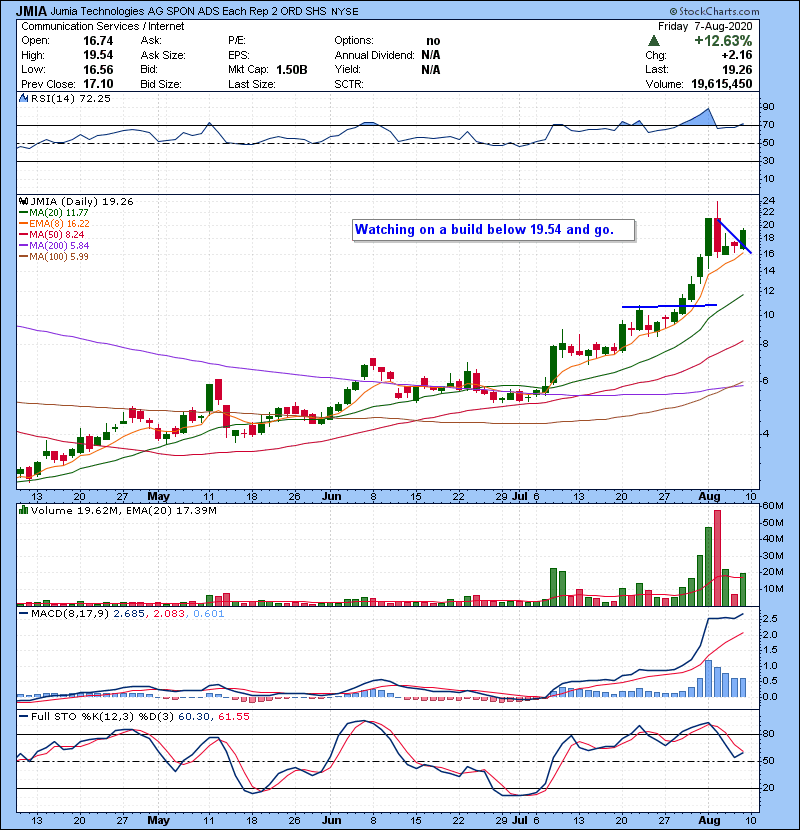Click the 80 label on the stochastic axis
The image size is (800, 830).
[x=768, y=734]
